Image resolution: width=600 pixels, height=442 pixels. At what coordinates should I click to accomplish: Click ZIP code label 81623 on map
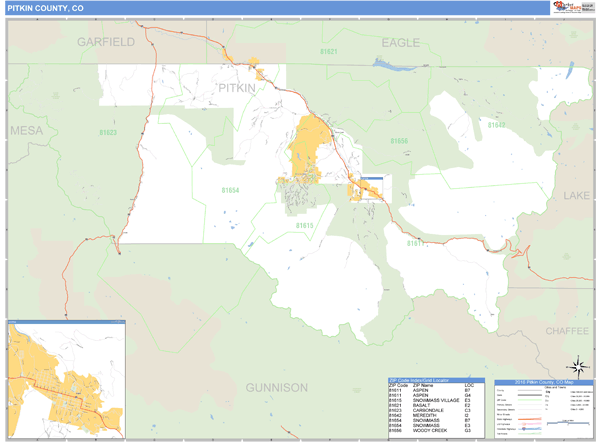tap(108, 133)
